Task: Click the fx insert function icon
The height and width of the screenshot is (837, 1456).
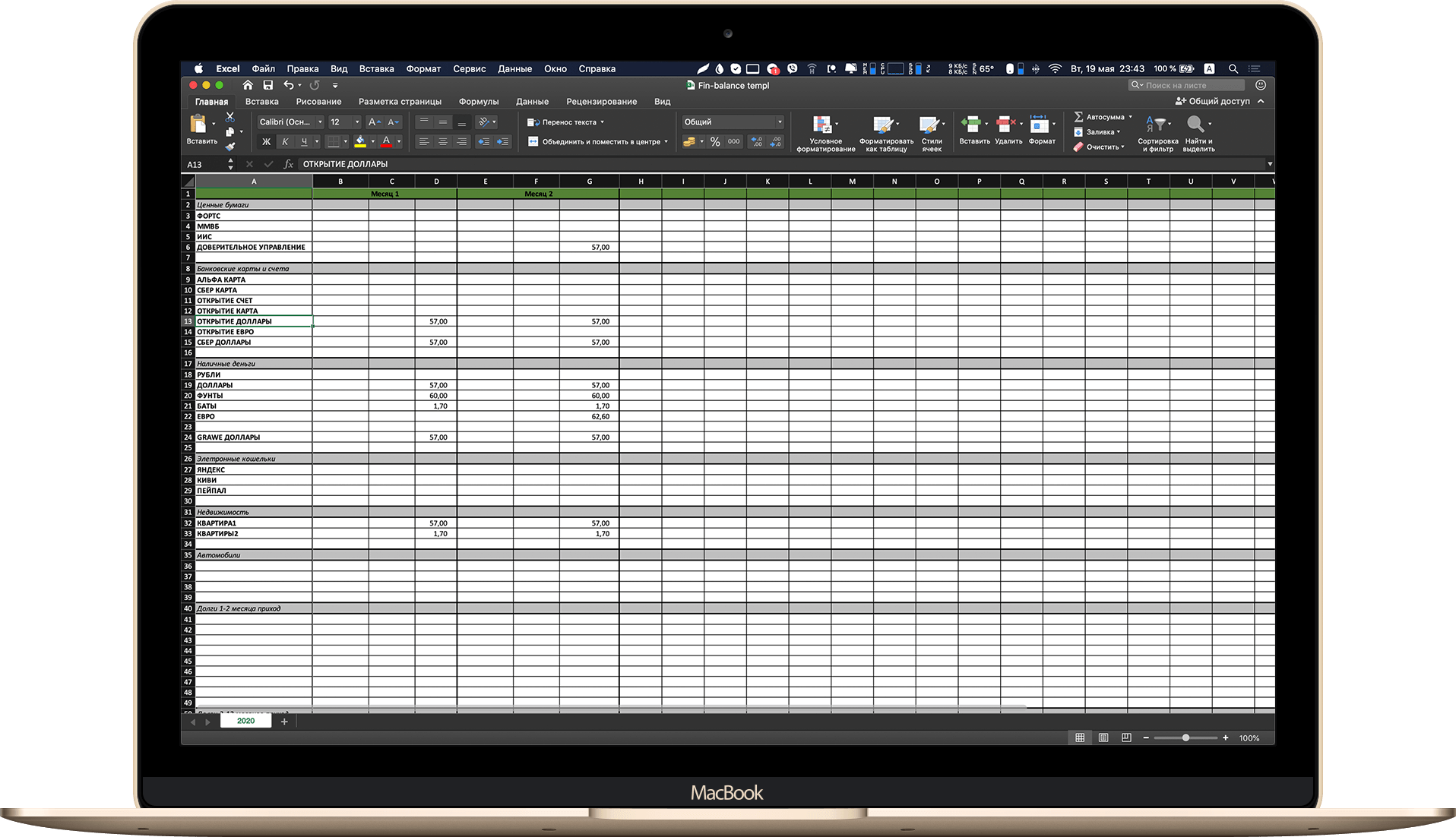Action: pyautogui.click(x=288, y=164)
